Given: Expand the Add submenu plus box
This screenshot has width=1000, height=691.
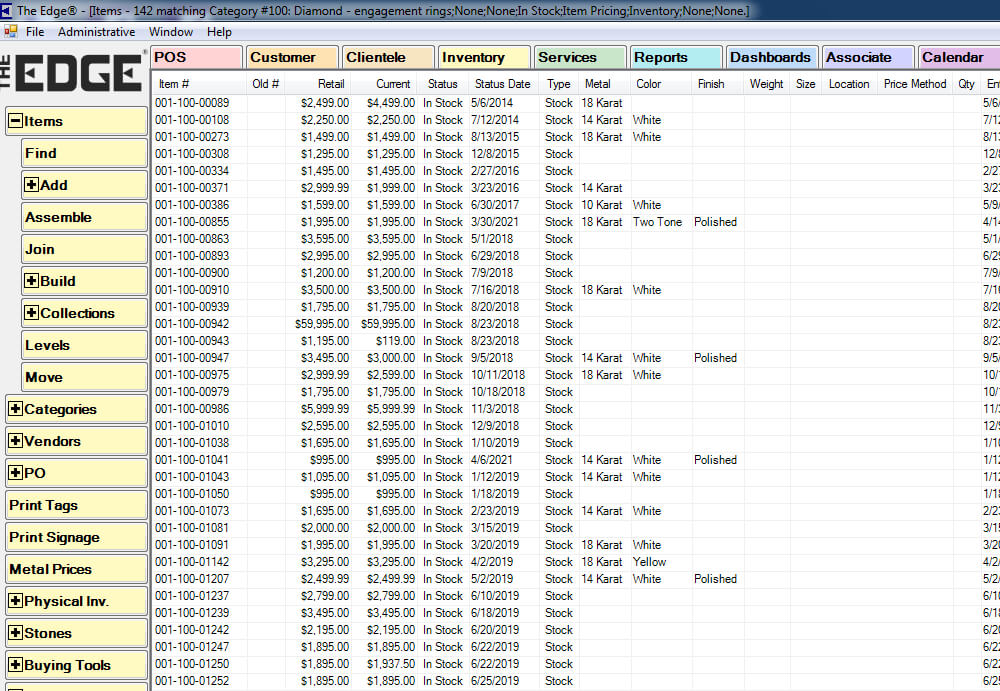Looking at the screenshot, I should (x=31, y=185).
